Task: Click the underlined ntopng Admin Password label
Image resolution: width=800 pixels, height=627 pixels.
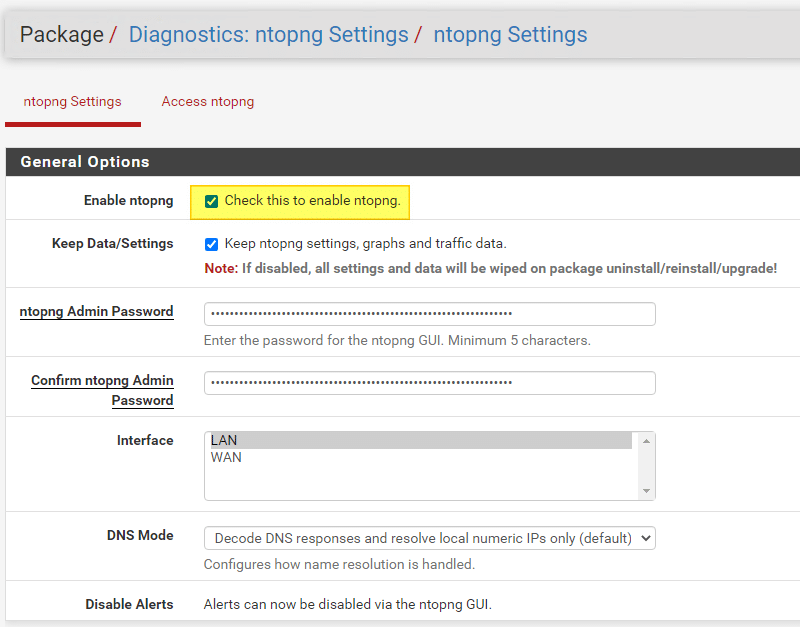Action: pos(96,312)
